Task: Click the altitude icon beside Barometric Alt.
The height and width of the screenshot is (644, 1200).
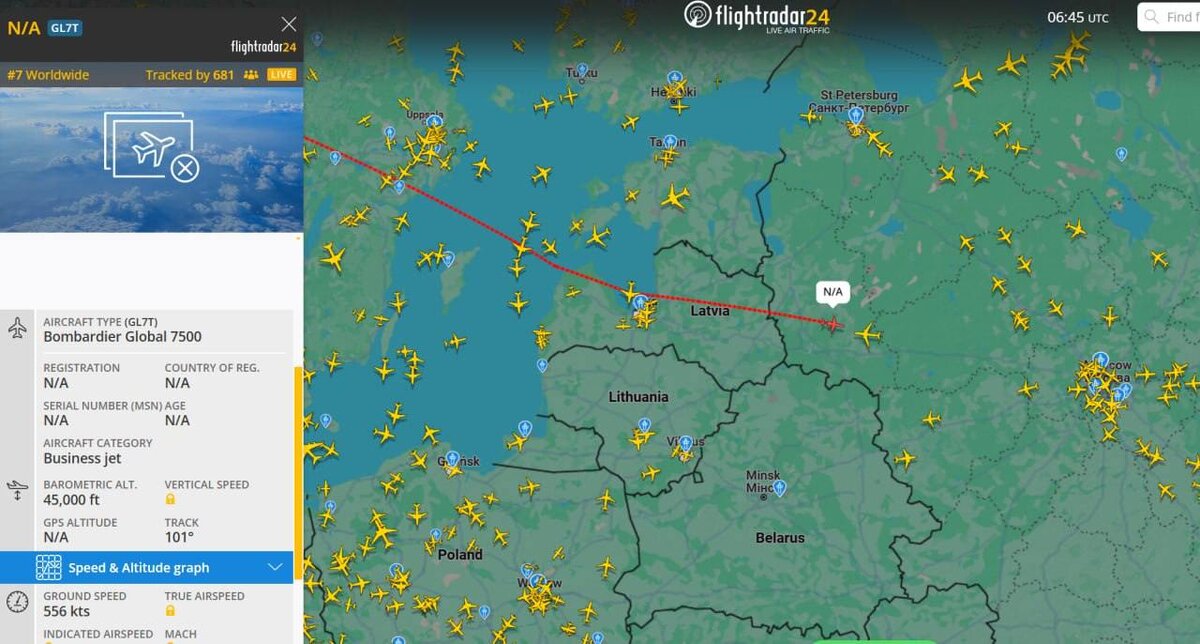Action: [17, 491]
